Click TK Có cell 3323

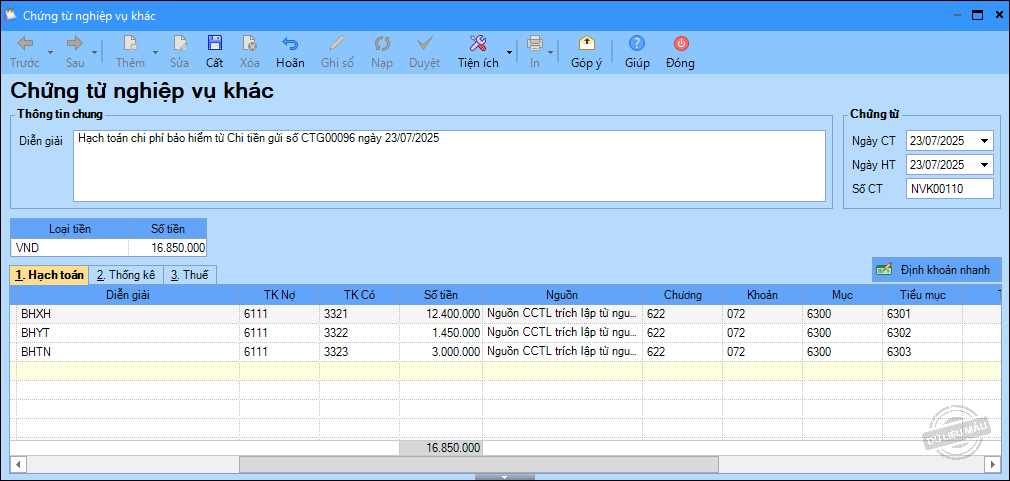point(359,352)
